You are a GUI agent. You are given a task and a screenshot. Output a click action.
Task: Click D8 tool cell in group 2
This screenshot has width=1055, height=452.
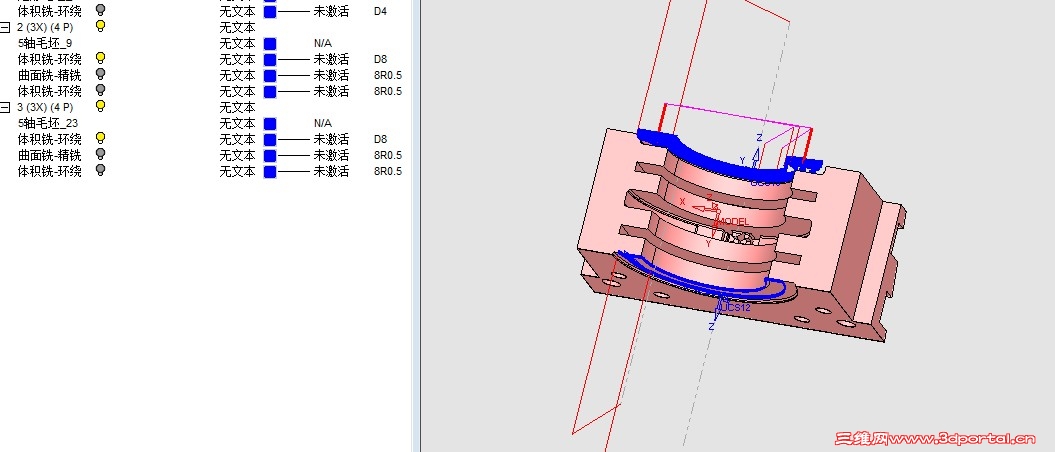tap(380, 60)
